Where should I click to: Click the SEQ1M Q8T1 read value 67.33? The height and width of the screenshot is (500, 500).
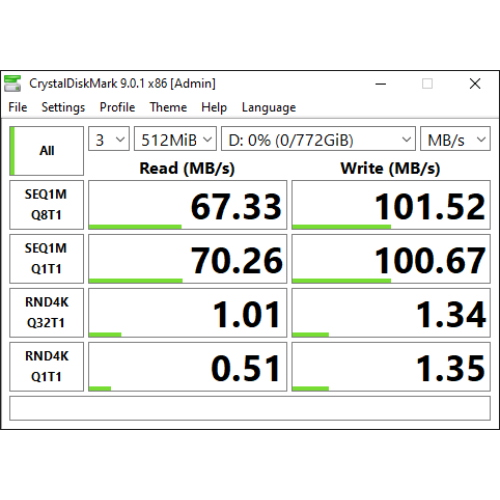[187, 205]
